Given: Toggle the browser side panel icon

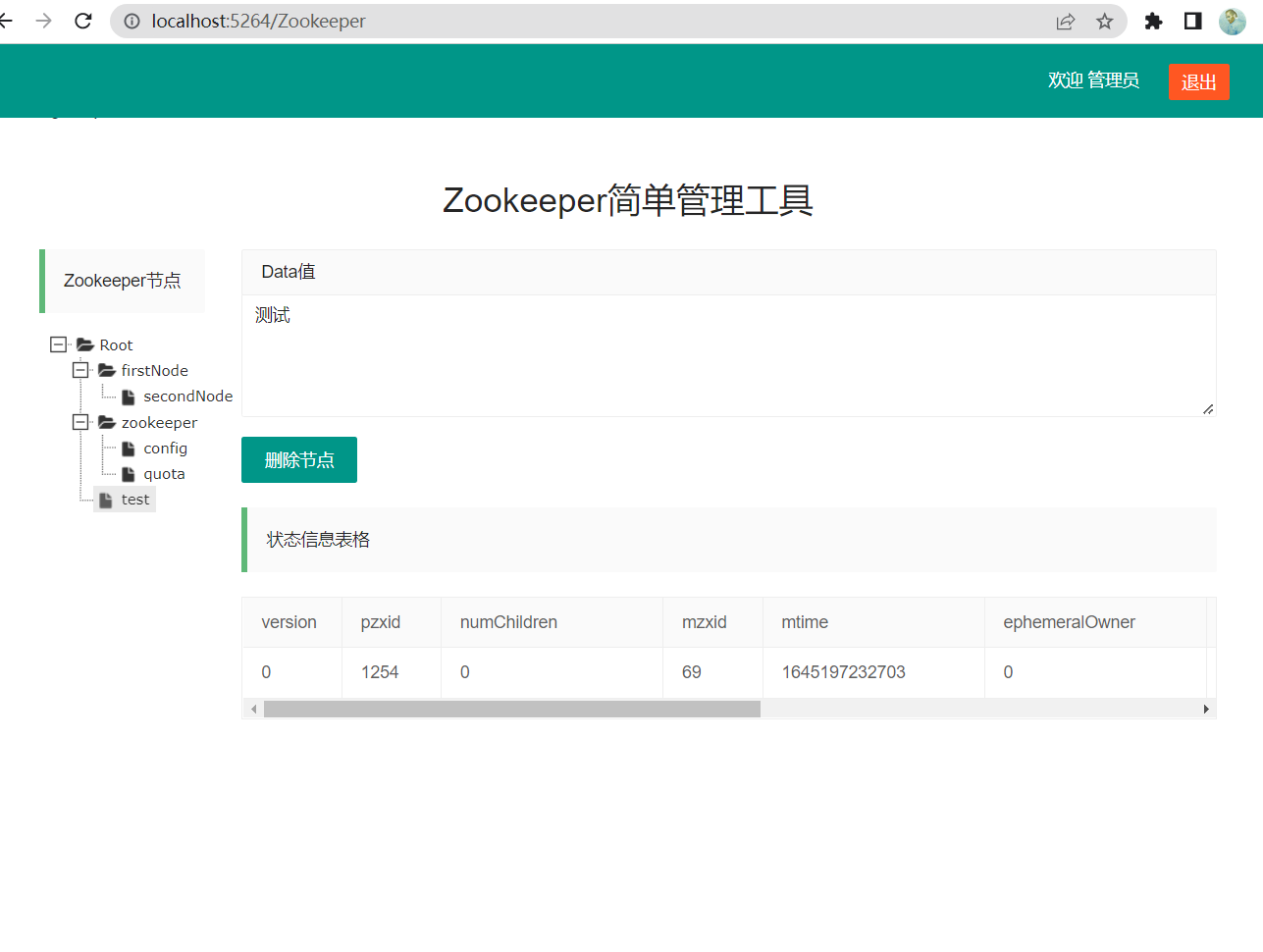Looking at the screenshot, I should tap(1193, 21).
